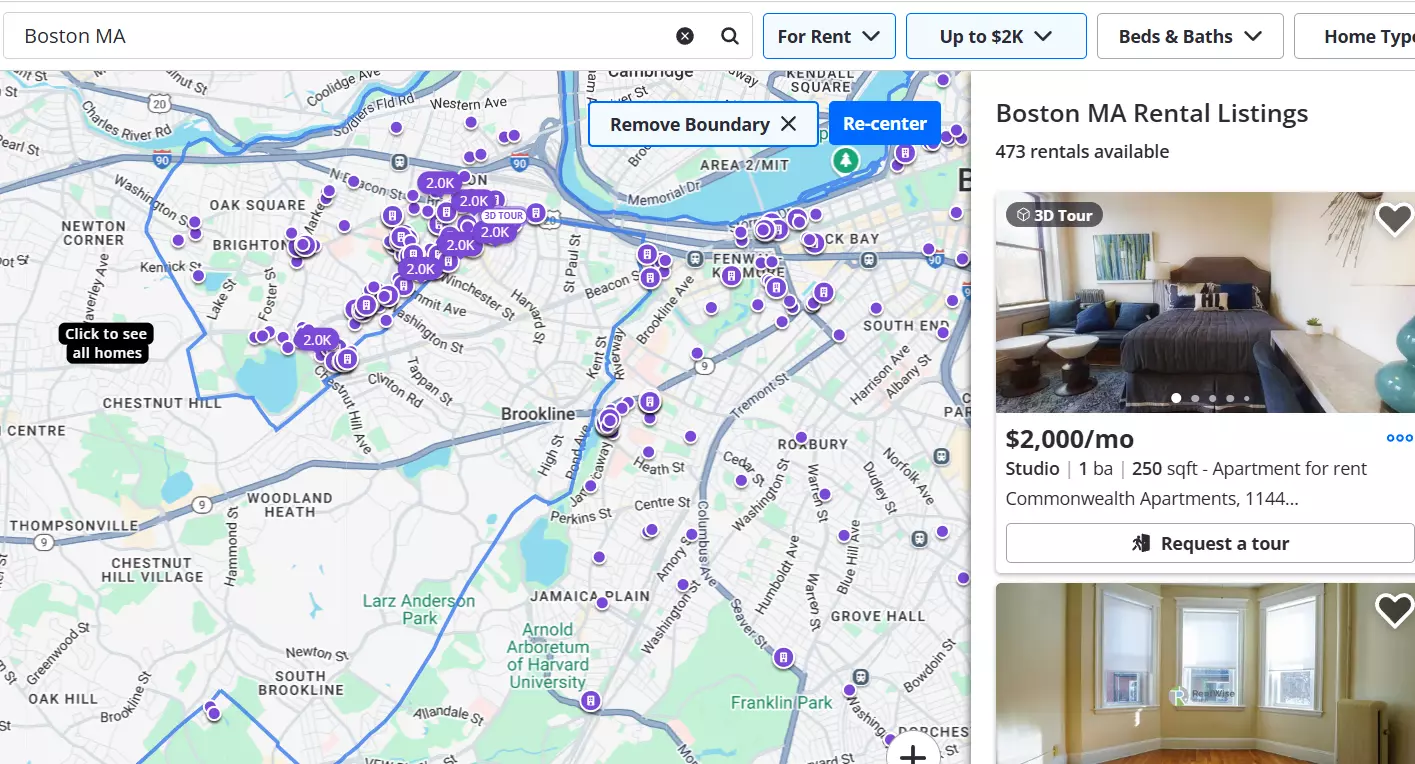Image resolution: width=1415 pixels, height=764 pixels.
Task: Open 2.0K price marker near Chestnut Hill Ave
Action: tap(317, 340)
